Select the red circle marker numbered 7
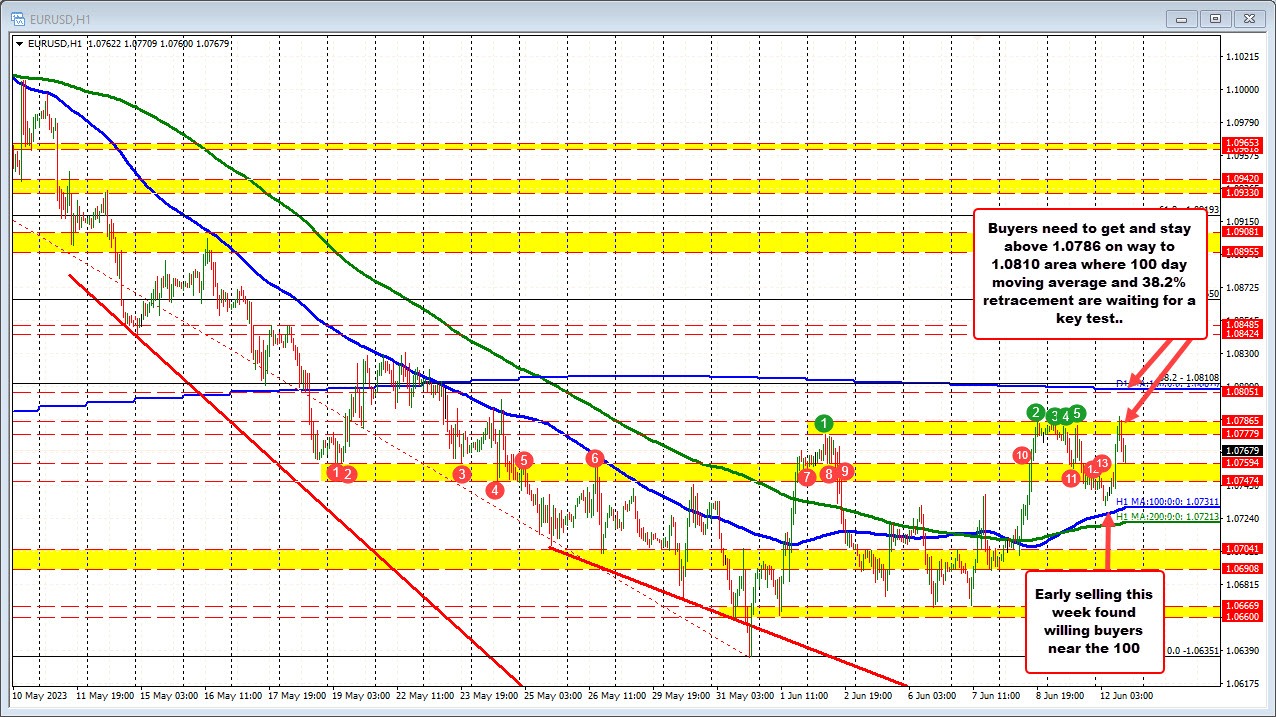Image resolution: width=1276 pixels, height=717 pixels. (807, 478)
